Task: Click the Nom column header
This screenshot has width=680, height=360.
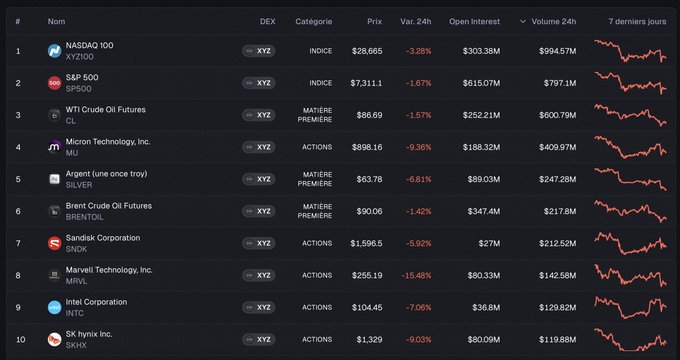Action: [56, 22]
